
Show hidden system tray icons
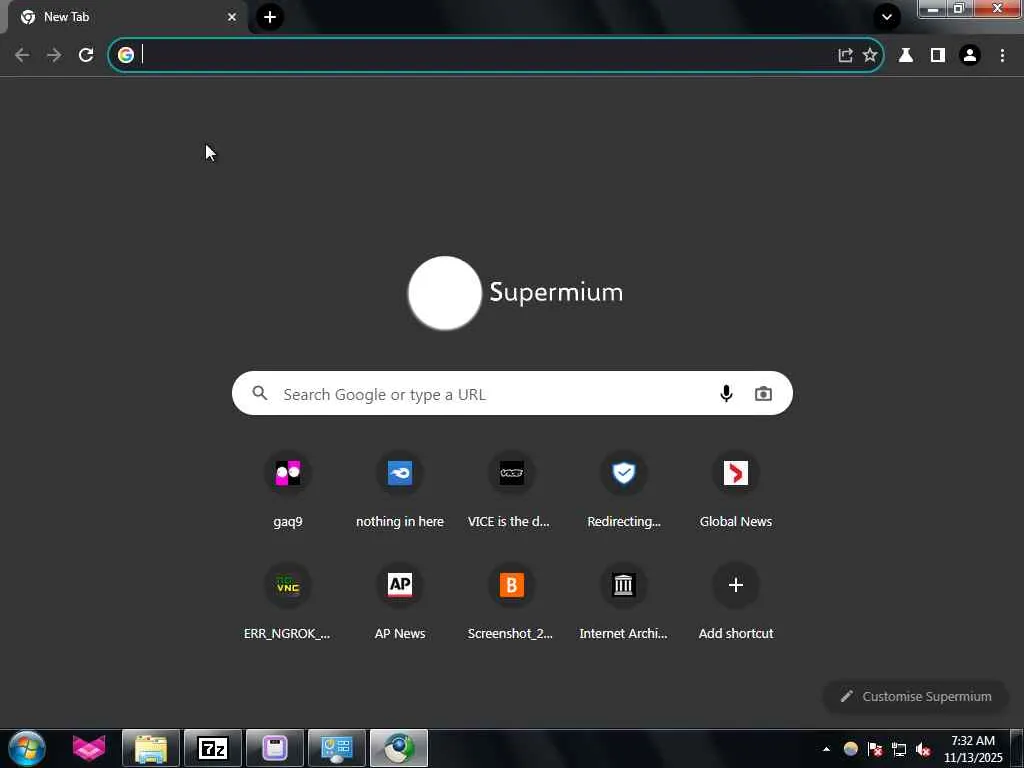pos(826,749)
